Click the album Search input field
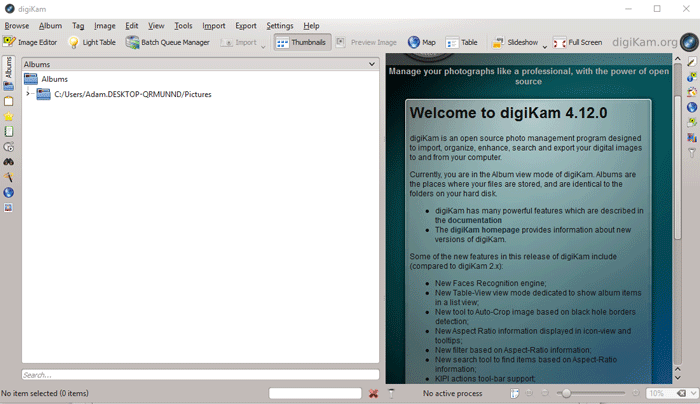The height and width of the screenshot is (404, 700). point(200,375)
